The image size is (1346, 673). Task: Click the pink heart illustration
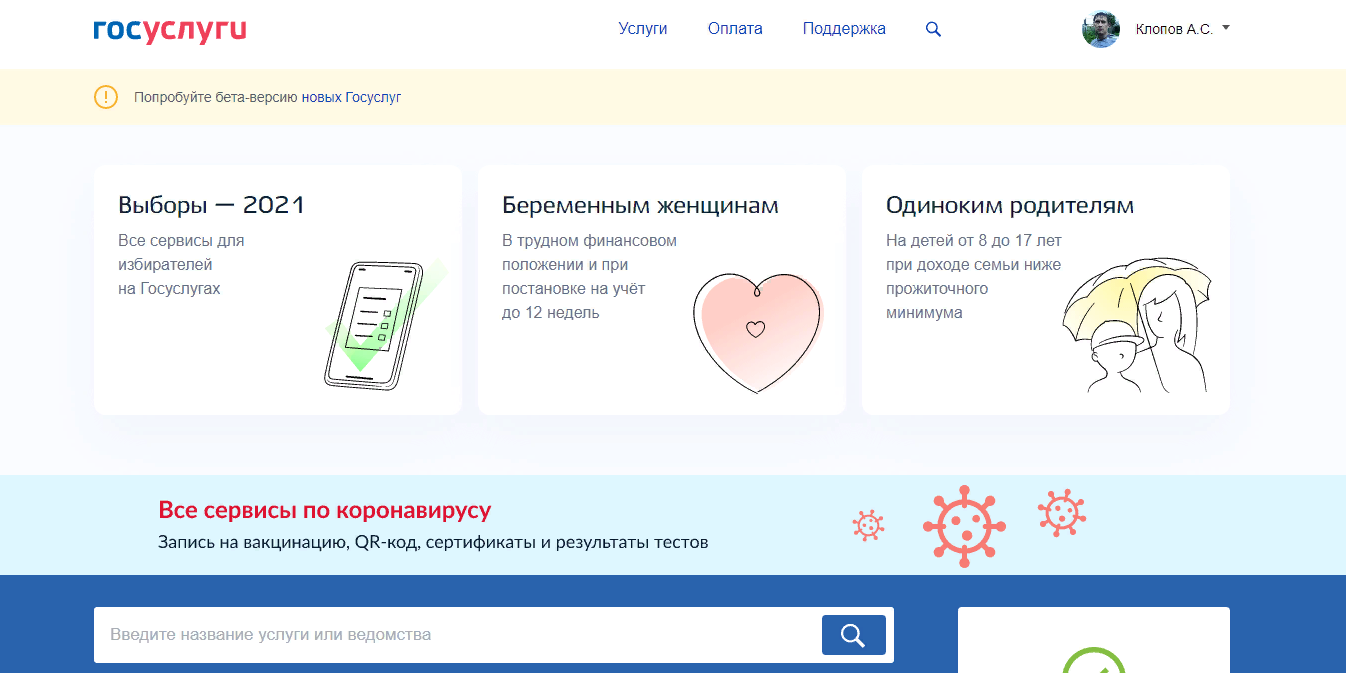tap(757, 330)
